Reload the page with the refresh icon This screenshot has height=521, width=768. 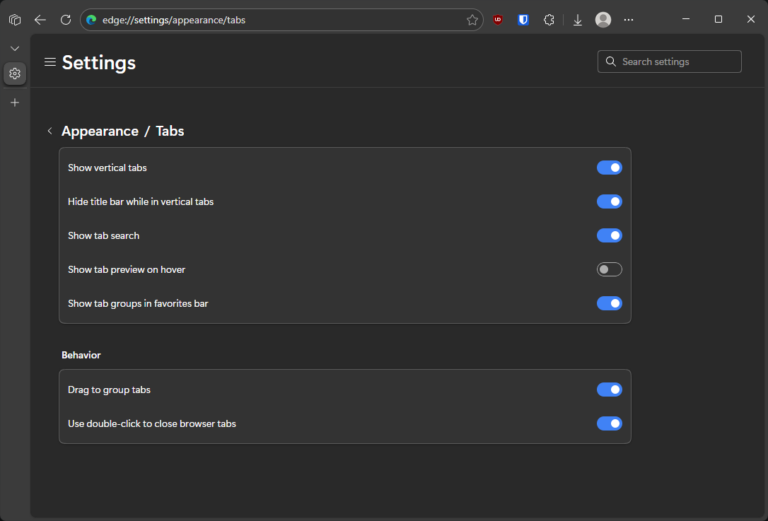click(66, 20)
